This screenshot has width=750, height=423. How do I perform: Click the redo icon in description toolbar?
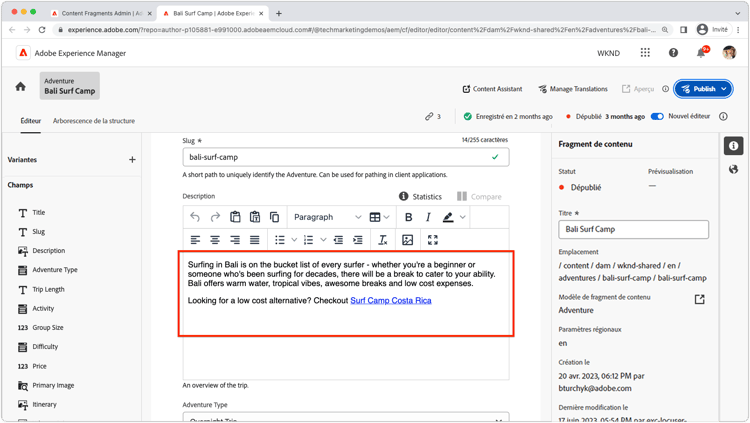[x=215, y=217]
